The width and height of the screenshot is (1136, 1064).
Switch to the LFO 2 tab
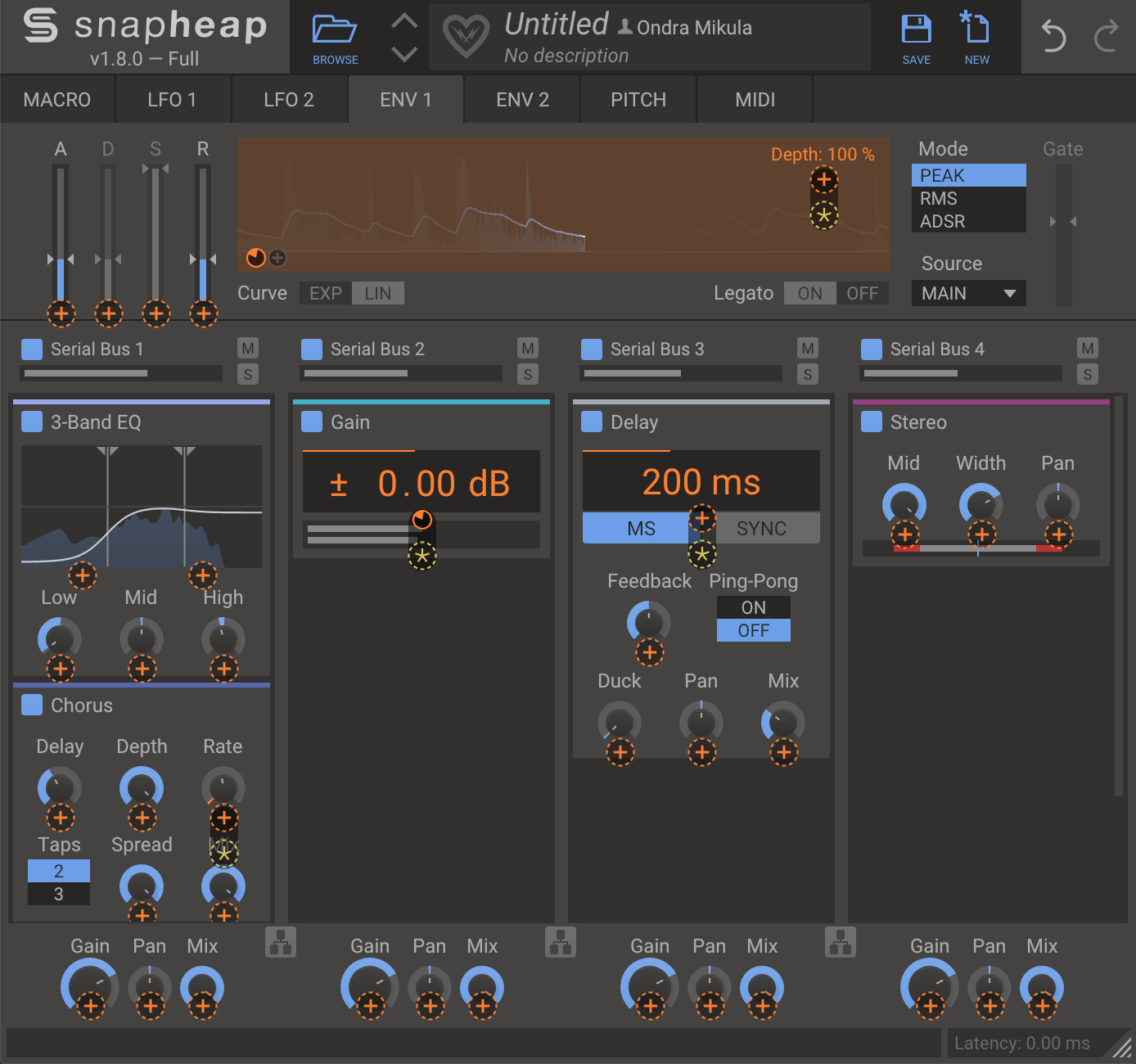289,100
